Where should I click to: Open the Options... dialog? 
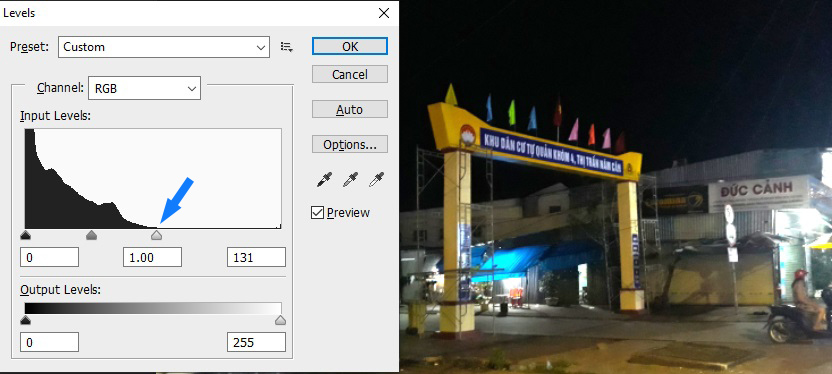[350, 144]
